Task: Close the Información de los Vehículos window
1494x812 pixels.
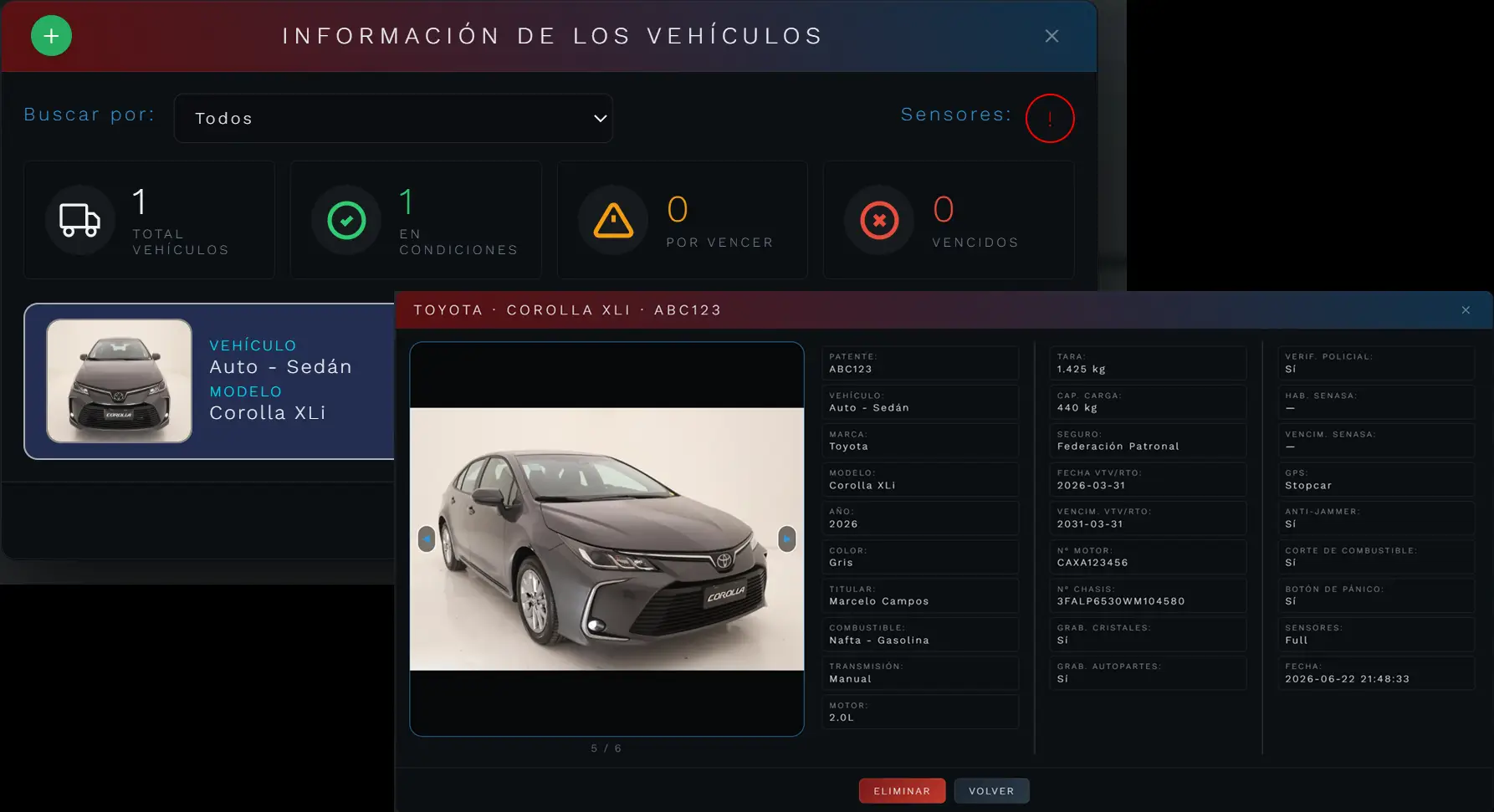Action: [x=1051, y=36]
